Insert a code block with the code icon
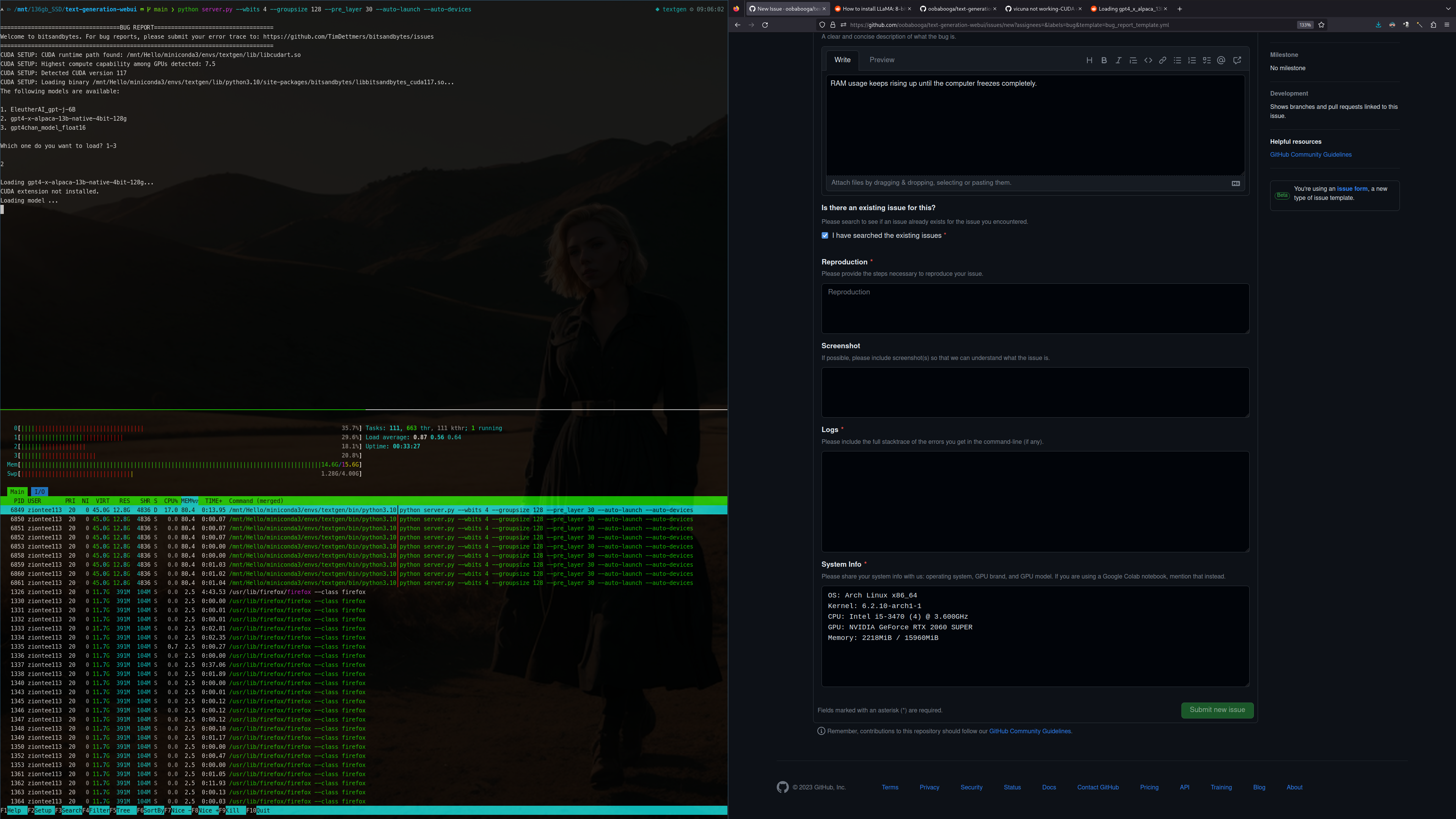Viewport: 1456px width, 819px height. [1148, 60]
